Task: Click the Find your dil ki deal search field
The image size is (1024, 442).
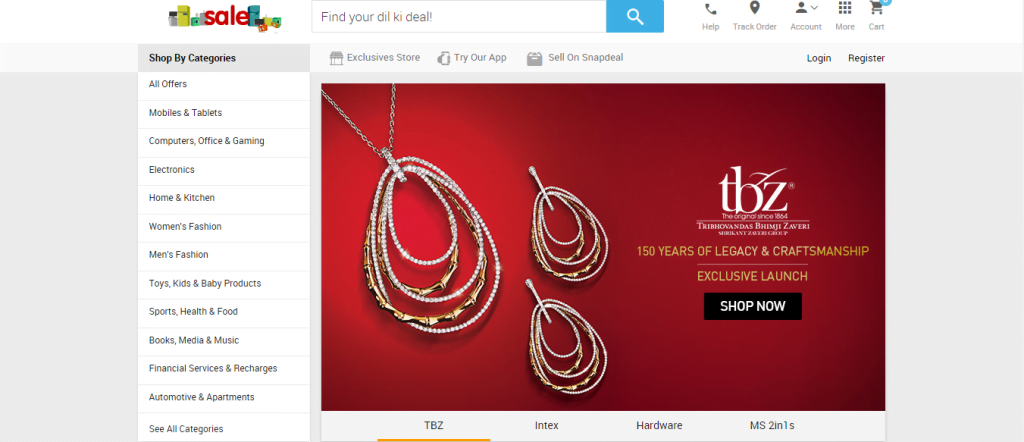Action: click(458, 16)
